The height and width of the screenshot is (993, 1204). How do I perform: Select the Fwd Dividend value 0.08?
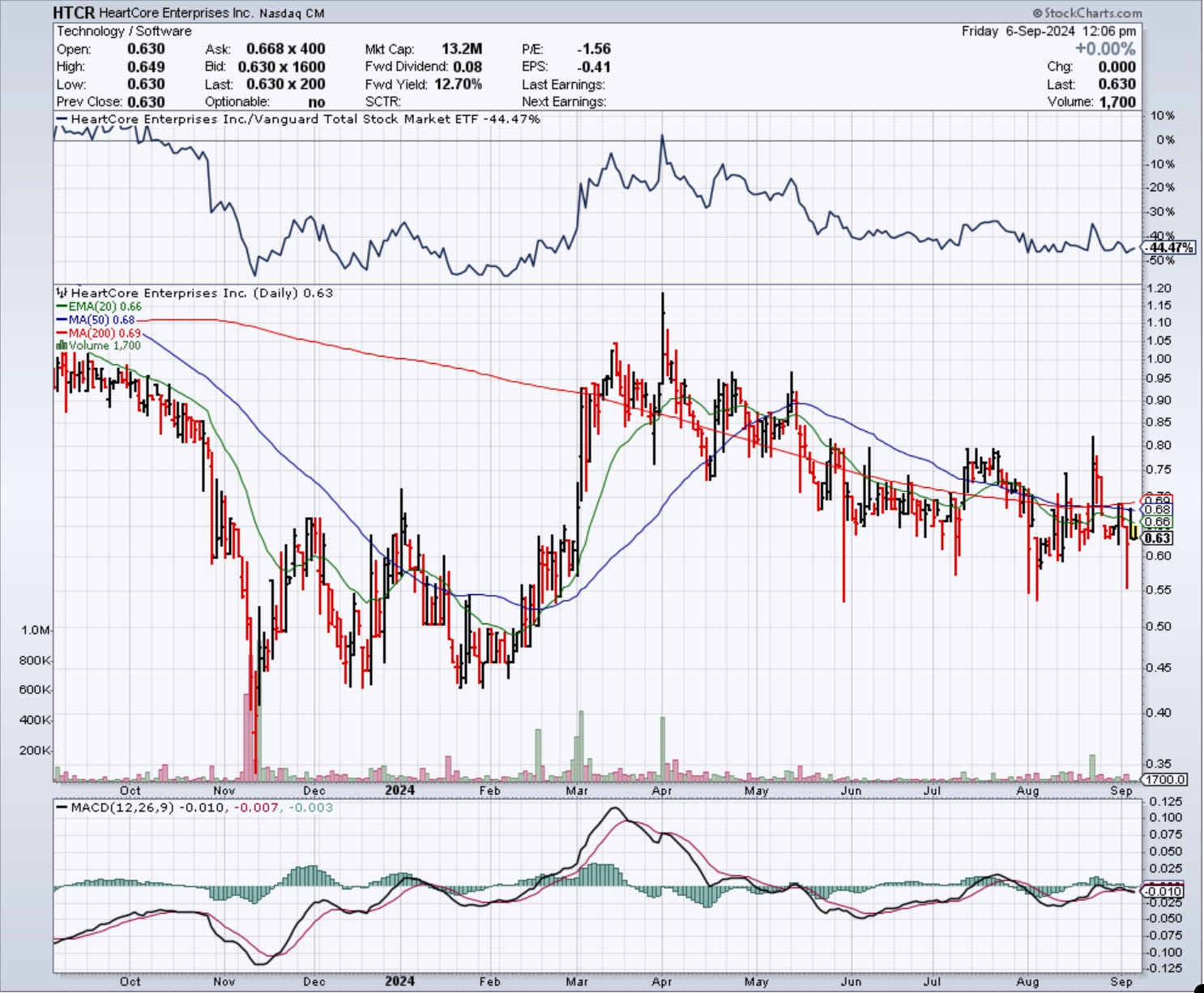click(x=468, y=66)
